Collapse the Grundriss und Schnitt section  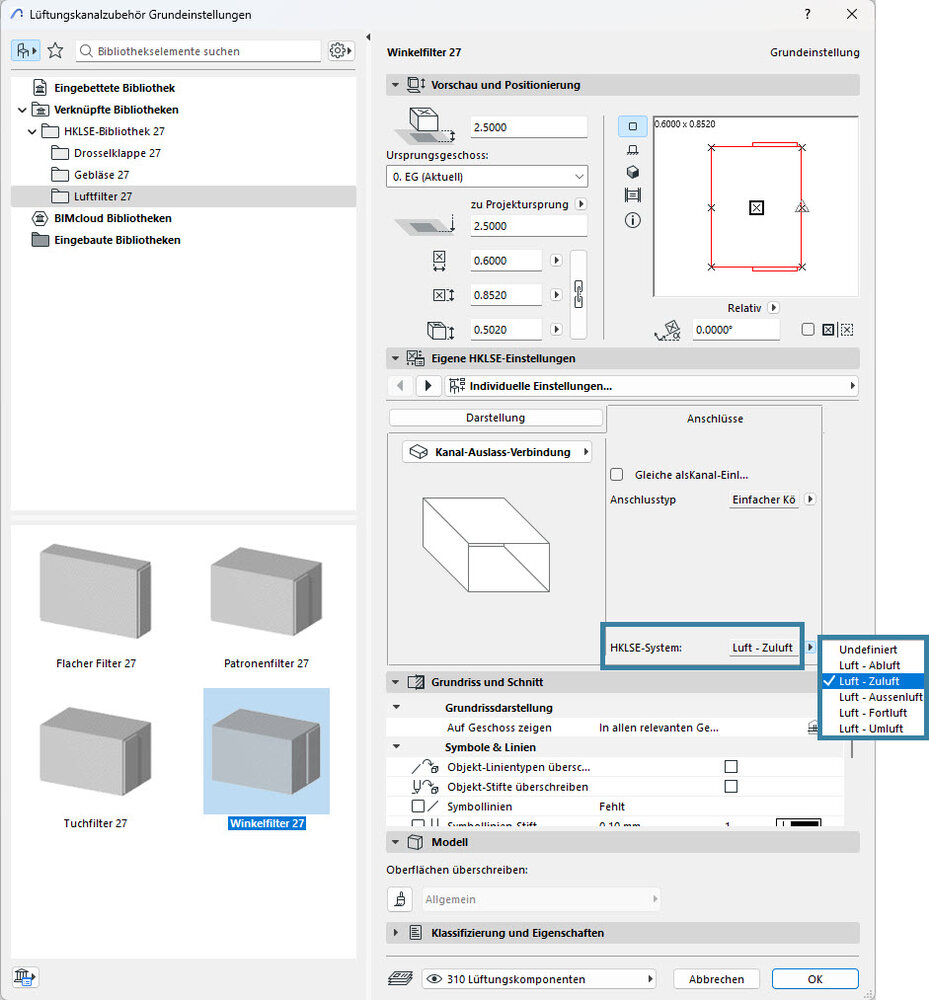pos(395,682)
